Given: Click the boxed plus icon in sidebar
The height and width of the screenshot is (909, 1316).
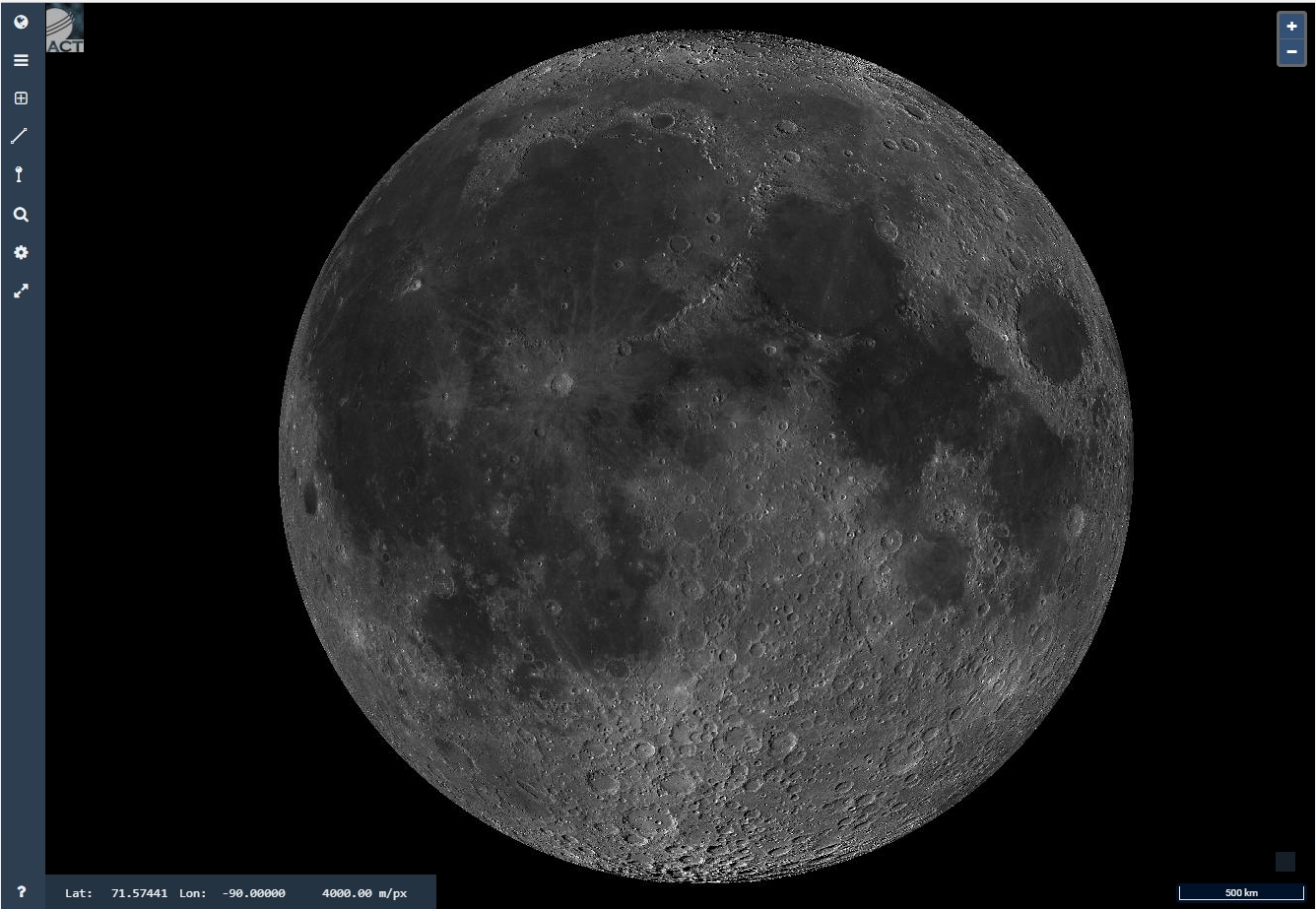Looking at the screenshot, I should [x=21, y=98].
